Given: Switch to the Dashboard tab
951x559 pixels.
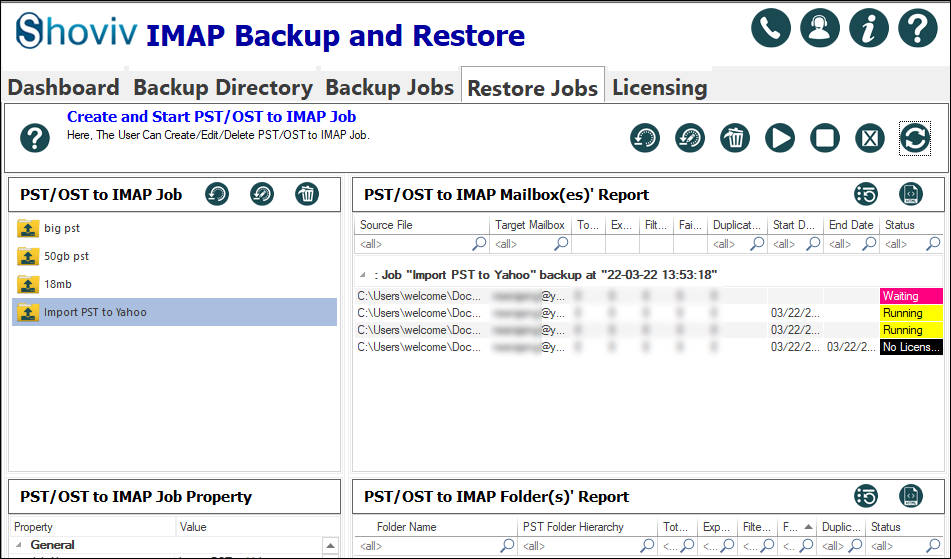Looking at the screenshot, I should 64,87.
